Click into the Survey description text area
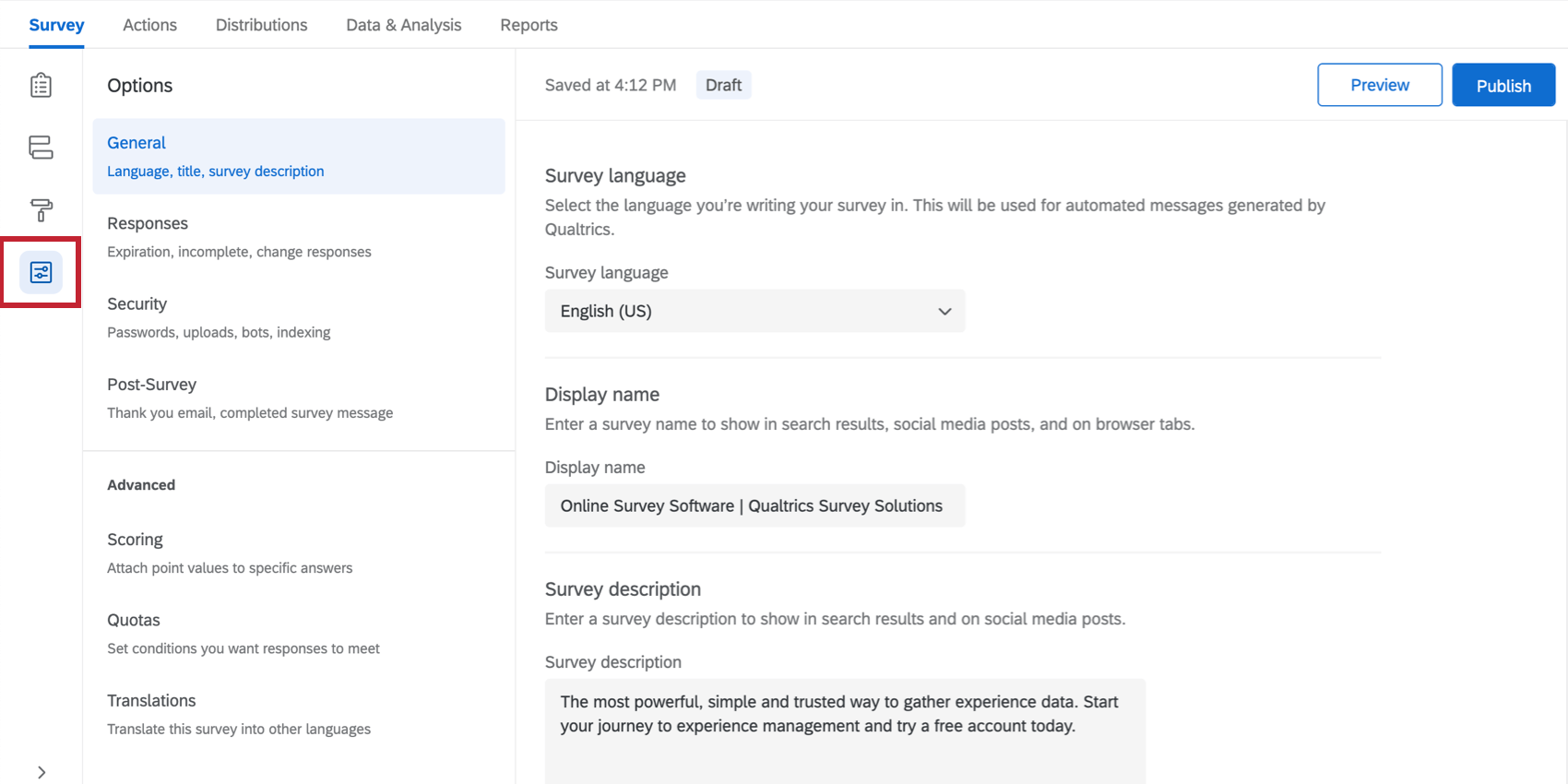1568x784 pixels. click(x=844, y=729)
